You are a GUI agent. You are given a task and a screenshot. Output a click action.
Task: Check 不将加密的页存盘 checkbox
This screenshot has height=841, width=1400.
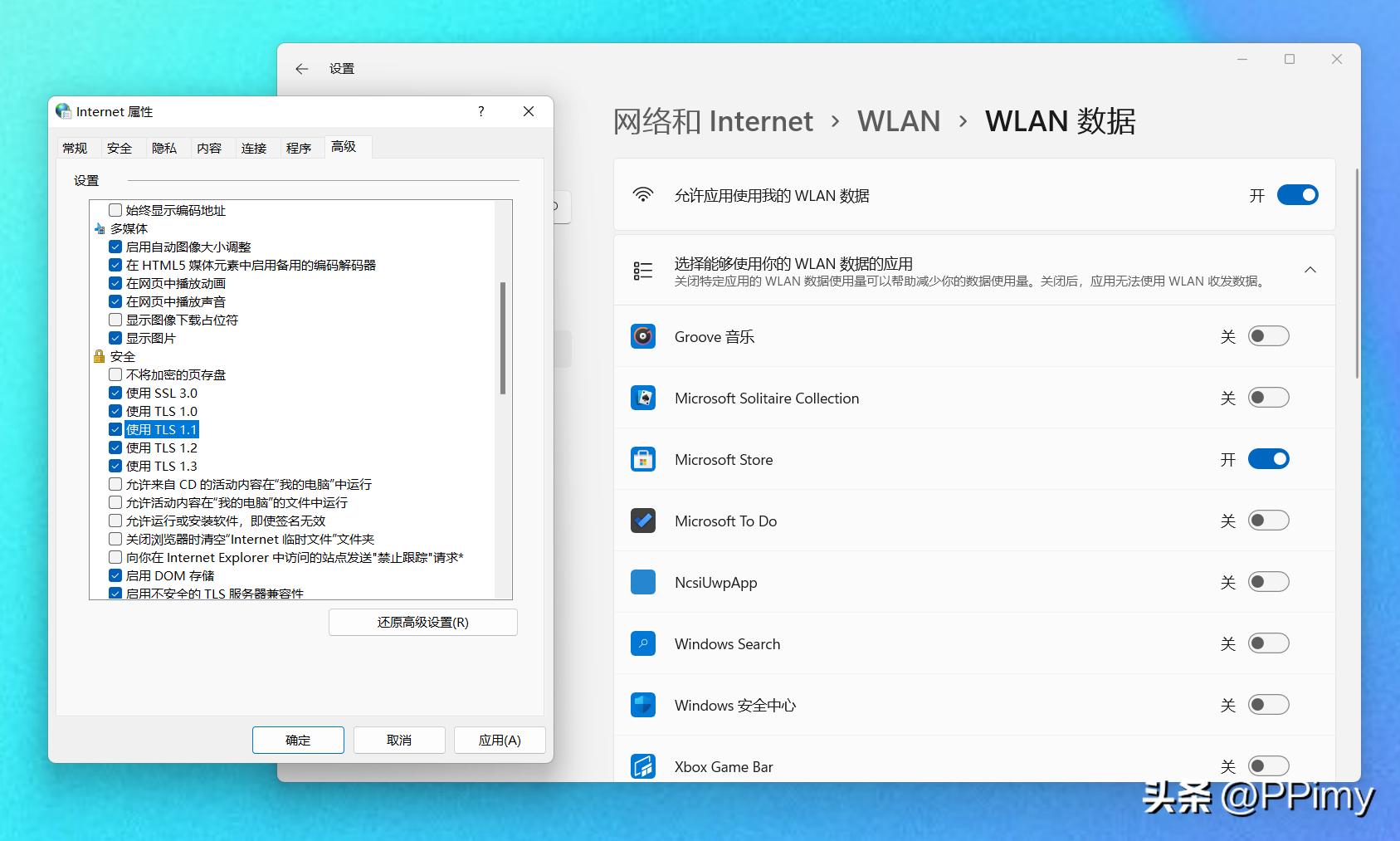[x=115, y=374]
